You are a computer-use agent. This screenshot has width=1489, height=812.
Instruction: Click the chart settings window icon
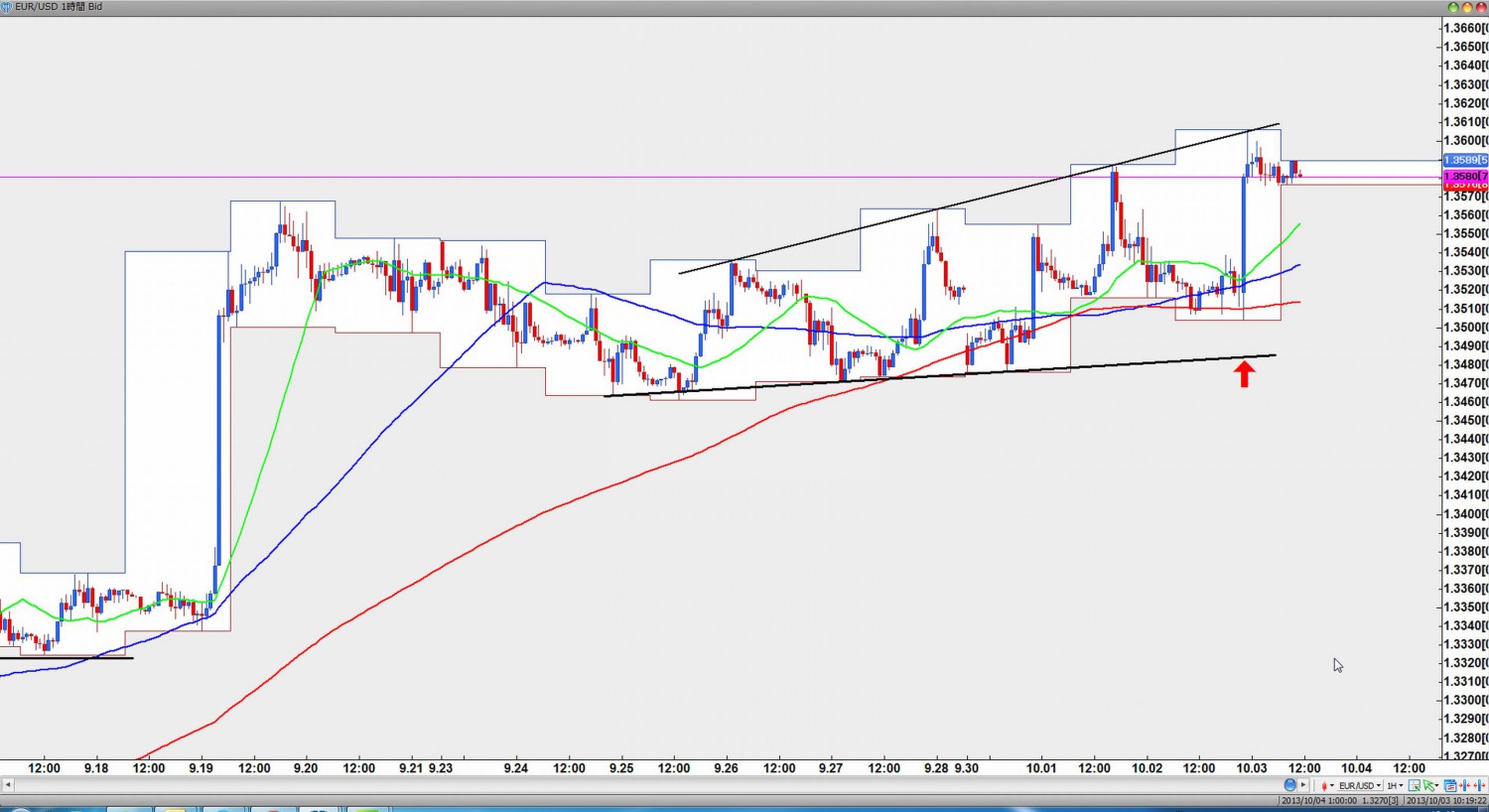click(x=1450, y=785)
